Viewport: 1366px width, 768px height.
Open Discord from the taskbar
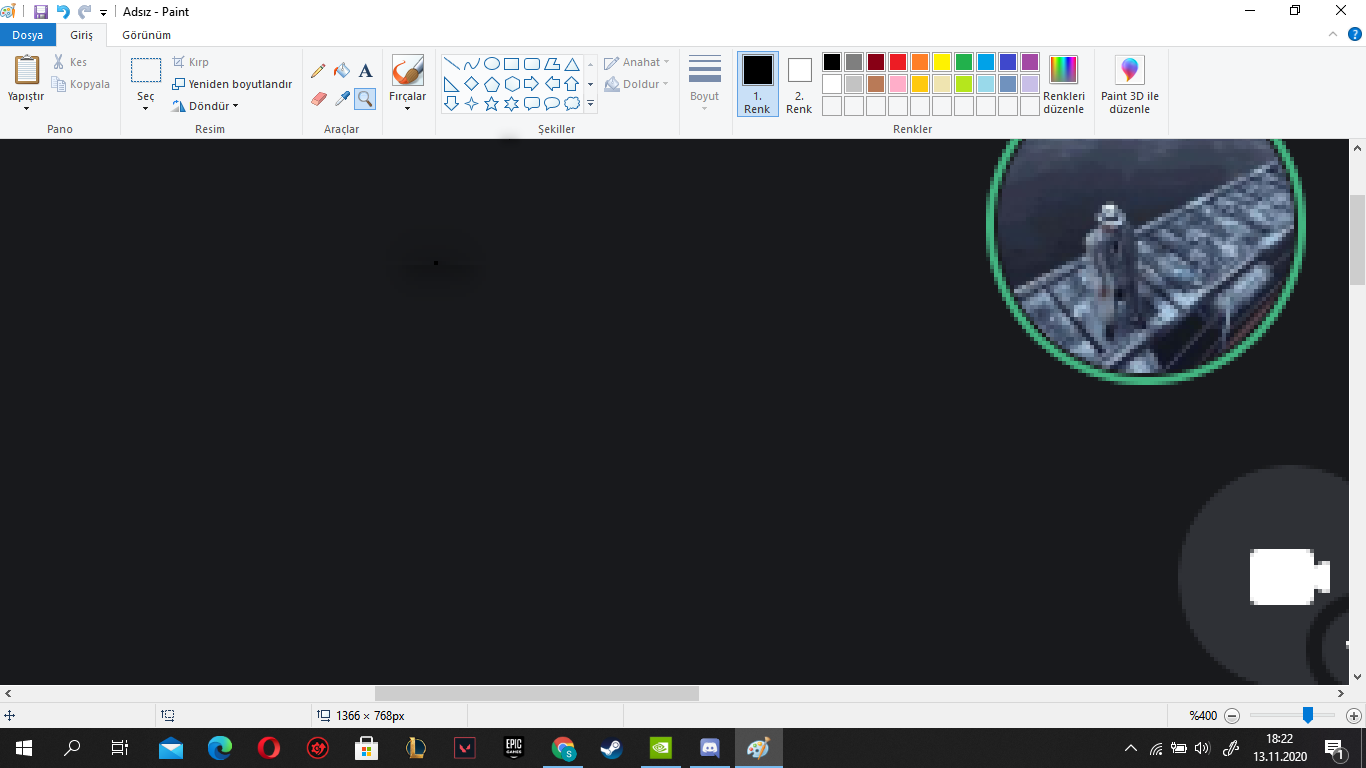point(710,747)
